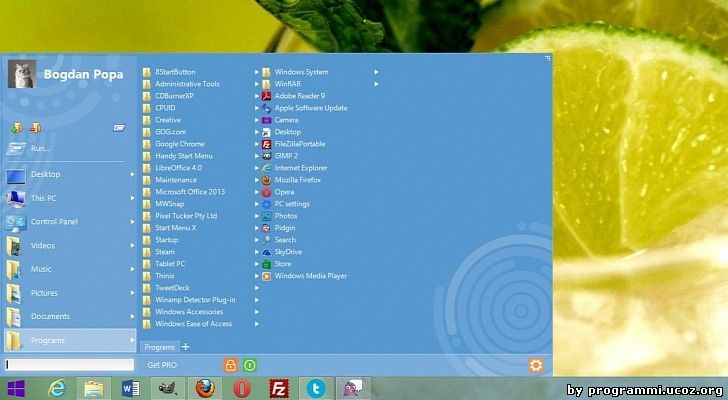Click the orange lock icon

[x=230, y=365]
